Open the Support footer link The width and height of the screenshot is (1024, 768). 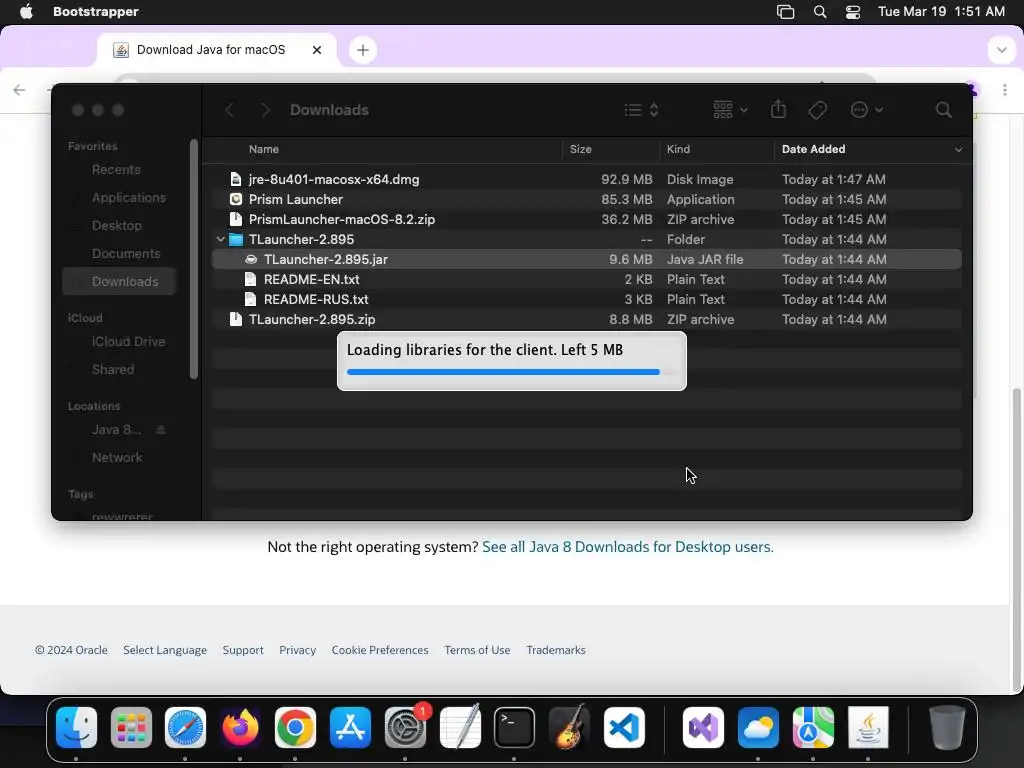(243, 650)
